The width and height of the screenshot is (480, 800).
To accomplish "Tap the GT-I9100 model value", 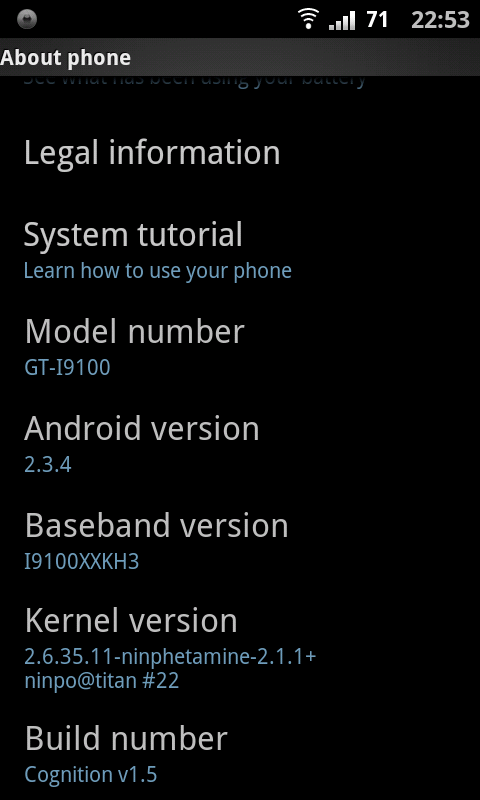I will pyautogui.click(x=67, y=367).
